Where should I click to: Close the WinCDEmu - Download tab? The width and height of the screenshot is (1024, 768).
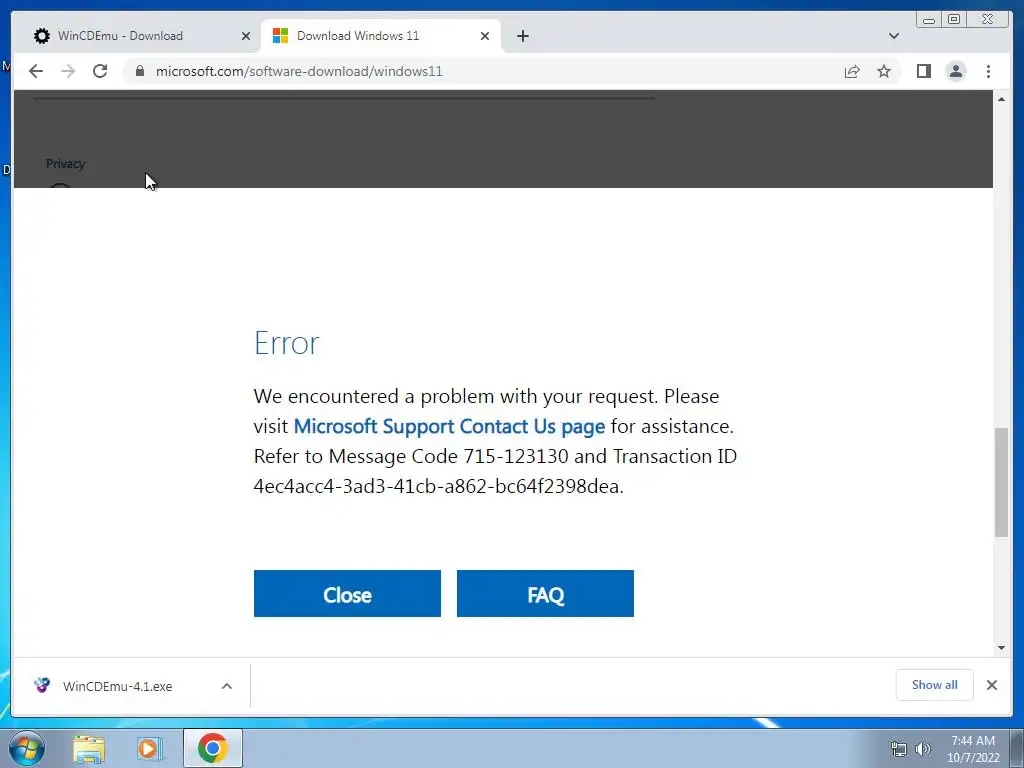246,36
